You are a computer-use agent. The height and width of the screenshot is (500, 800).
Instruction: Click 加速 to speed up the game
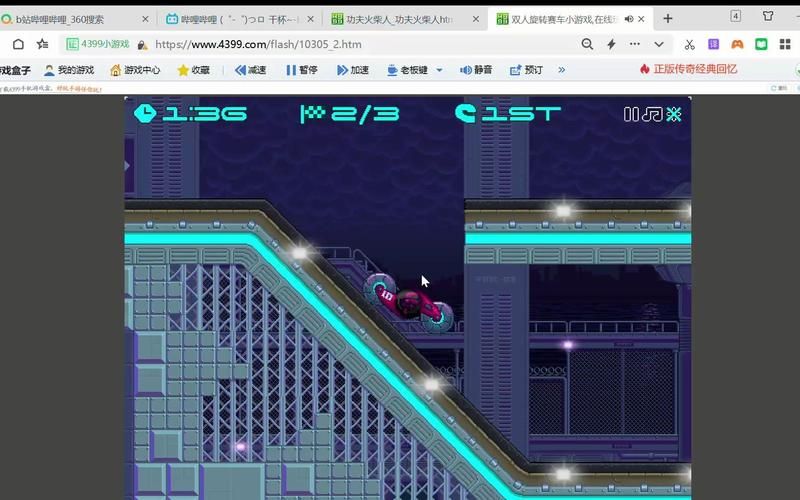point(353,70)
